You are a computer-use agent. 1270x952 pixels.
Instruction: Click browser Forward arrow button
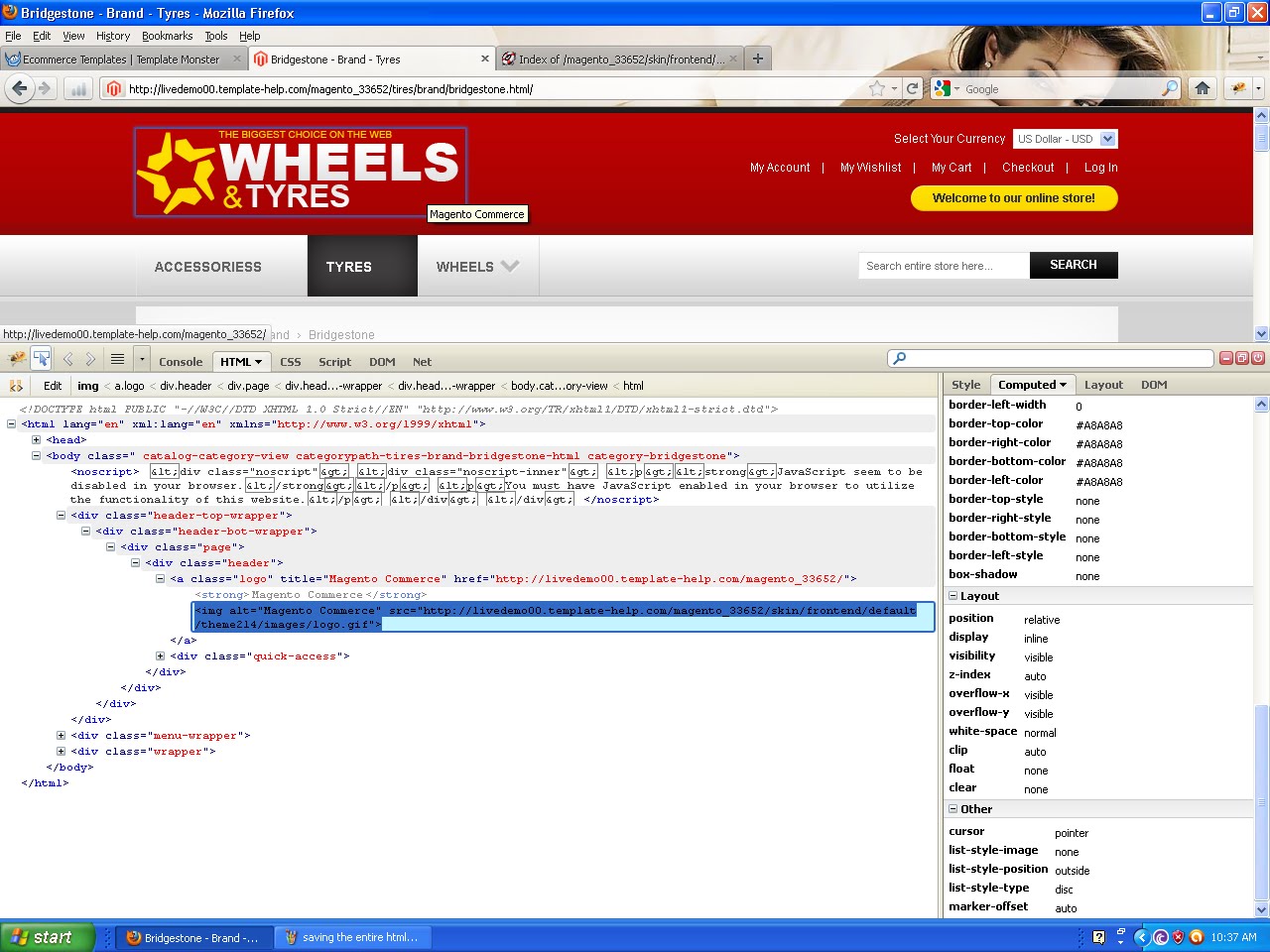(x=45, y=88)
